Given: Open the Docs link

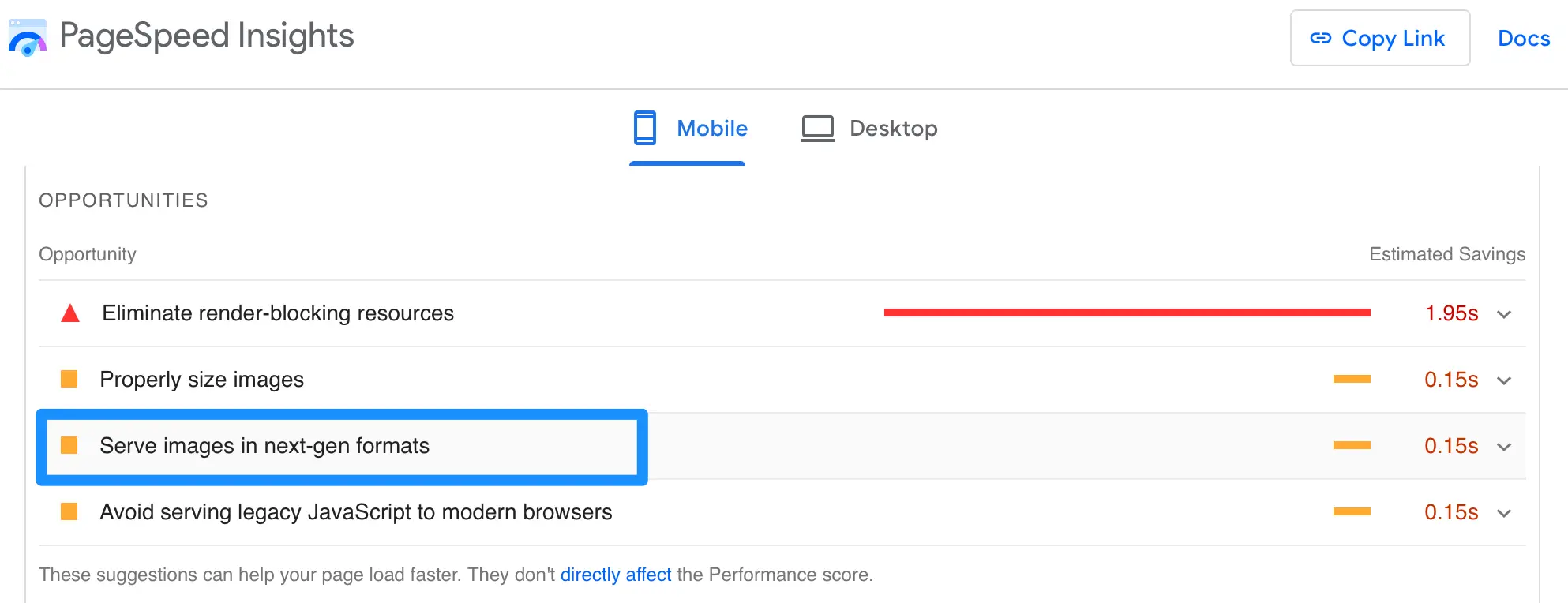Looking at the screenshot, I should pyautogui.click(x=1524, y=38).
